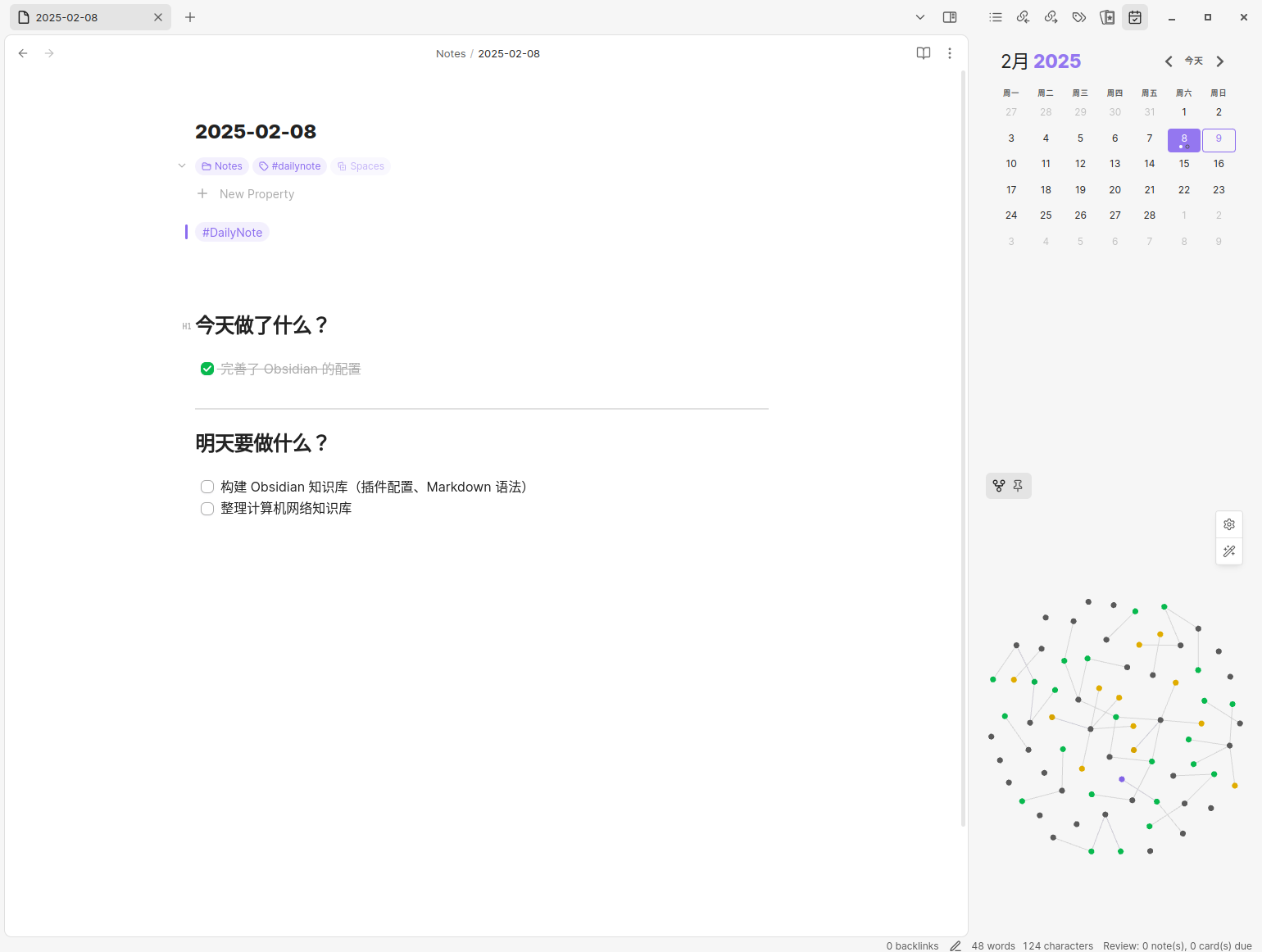Viewport: 1262px width, 952px height.
Task: Click the 今天 button in calendar
Action: coord(1194,61)
